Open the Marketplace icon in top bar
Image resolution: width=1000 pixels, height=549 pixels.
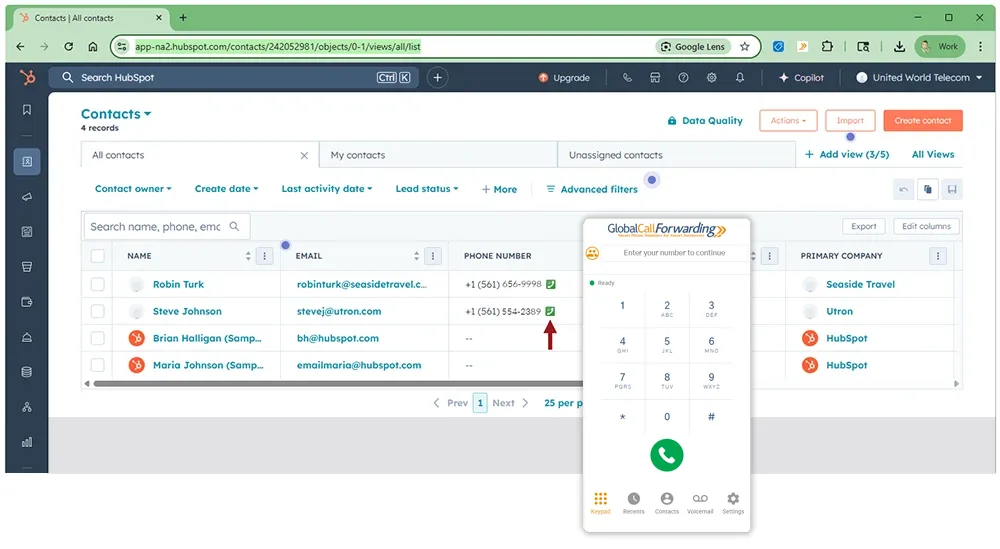pos(655,78)
